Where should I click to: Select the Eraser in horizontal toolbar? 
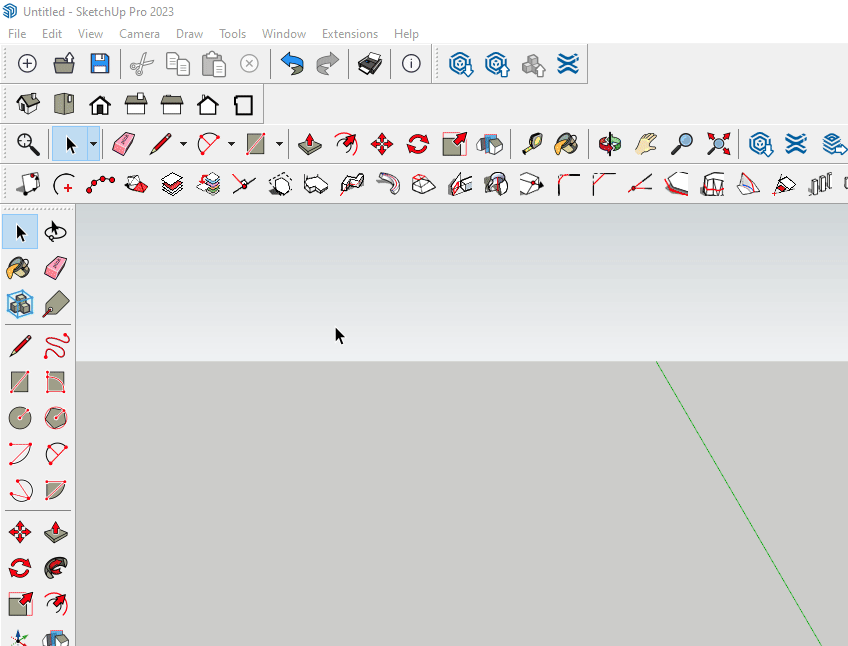click(123, 144)
